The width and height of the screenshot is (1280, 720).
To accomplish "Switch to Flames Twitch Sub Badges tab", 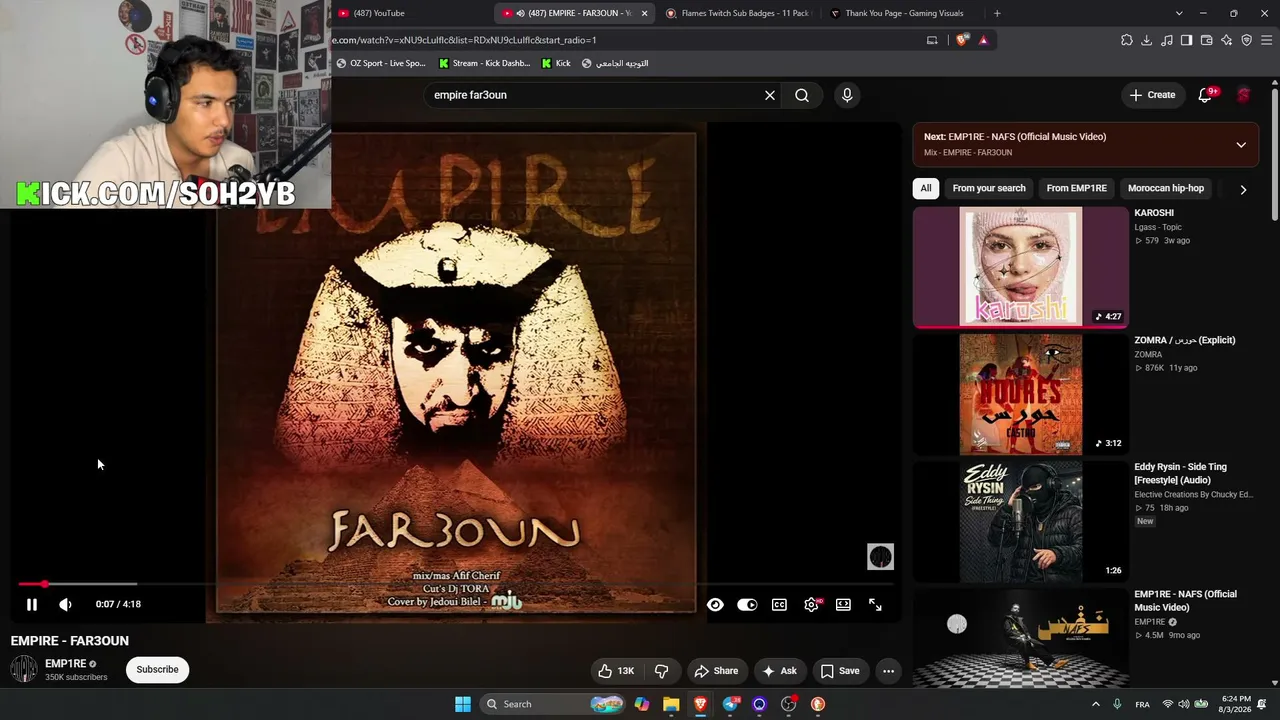I will click(738, 13).
